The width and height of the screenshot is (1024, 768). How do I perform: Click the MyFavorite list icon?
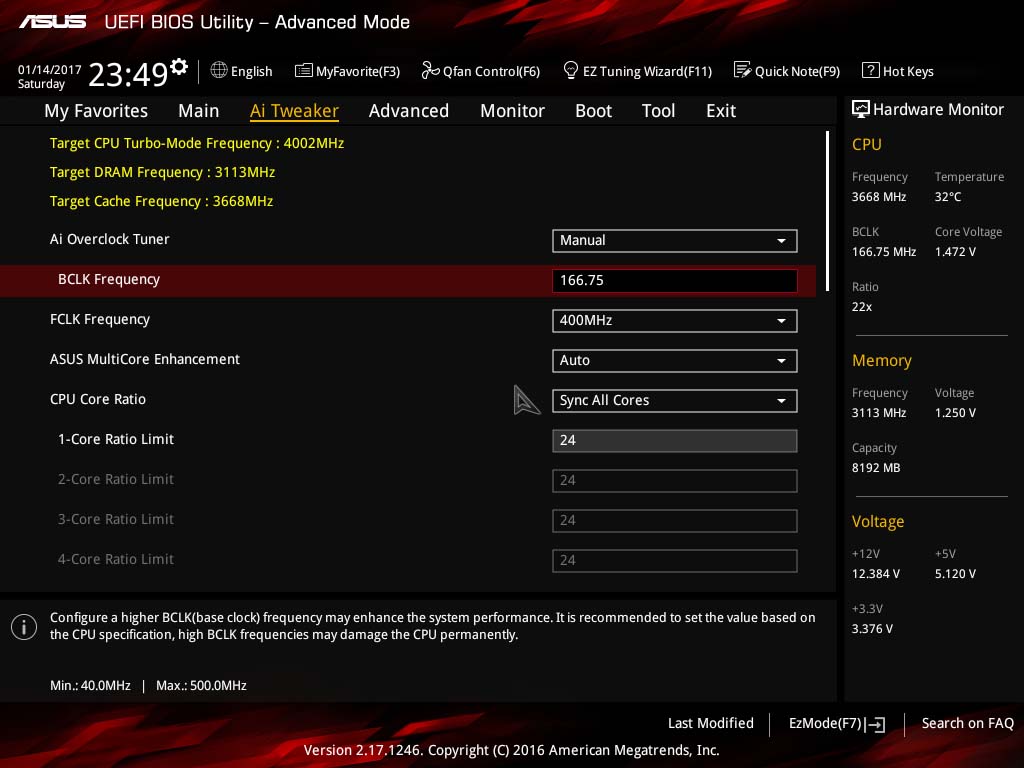pos(304,71)
